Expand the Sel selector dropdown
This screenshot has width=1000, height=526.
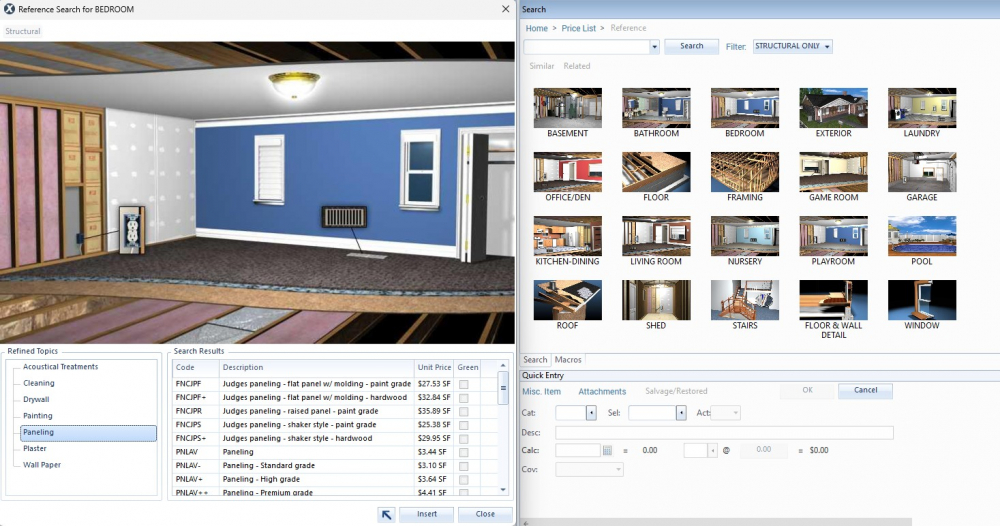681,413
